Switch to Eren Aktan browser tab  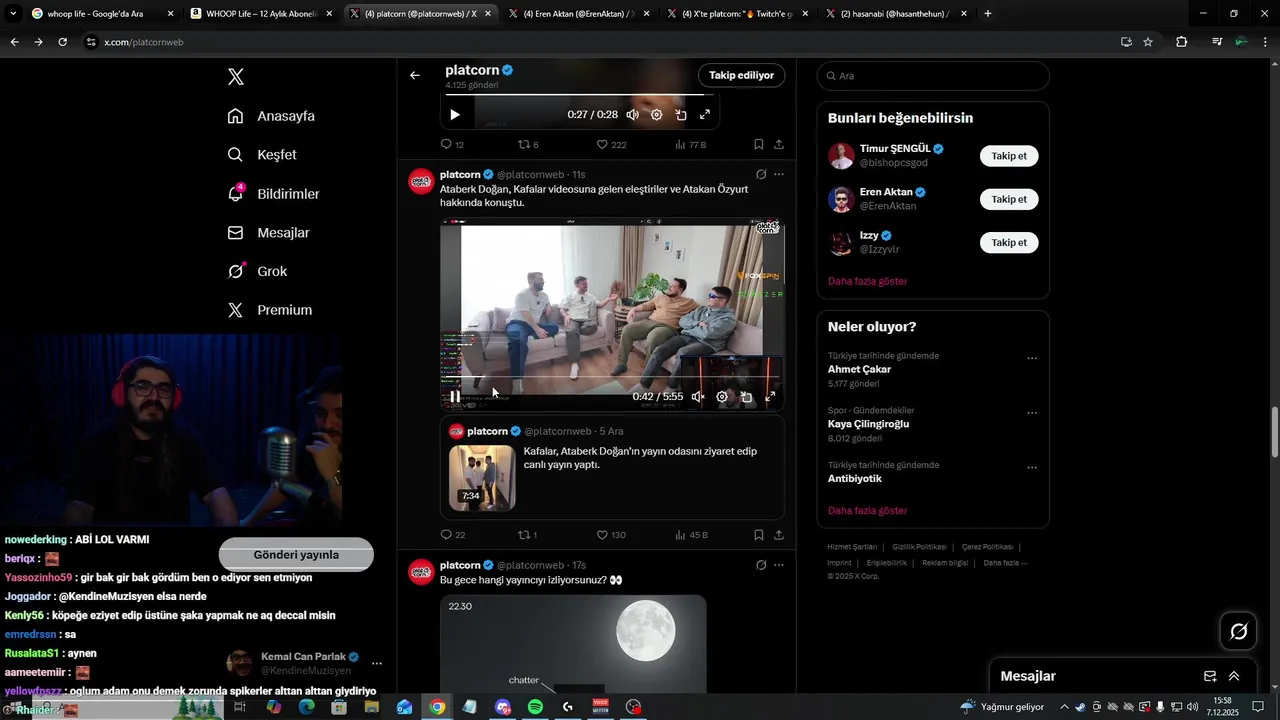[578, 14]
